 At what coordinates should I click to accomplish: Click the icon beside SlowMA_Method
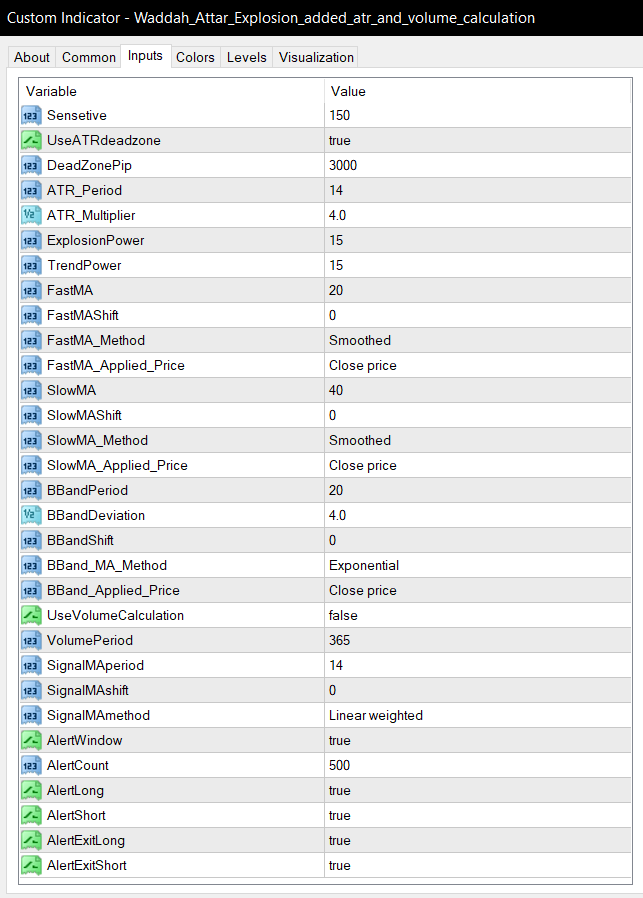click(31, 440)
